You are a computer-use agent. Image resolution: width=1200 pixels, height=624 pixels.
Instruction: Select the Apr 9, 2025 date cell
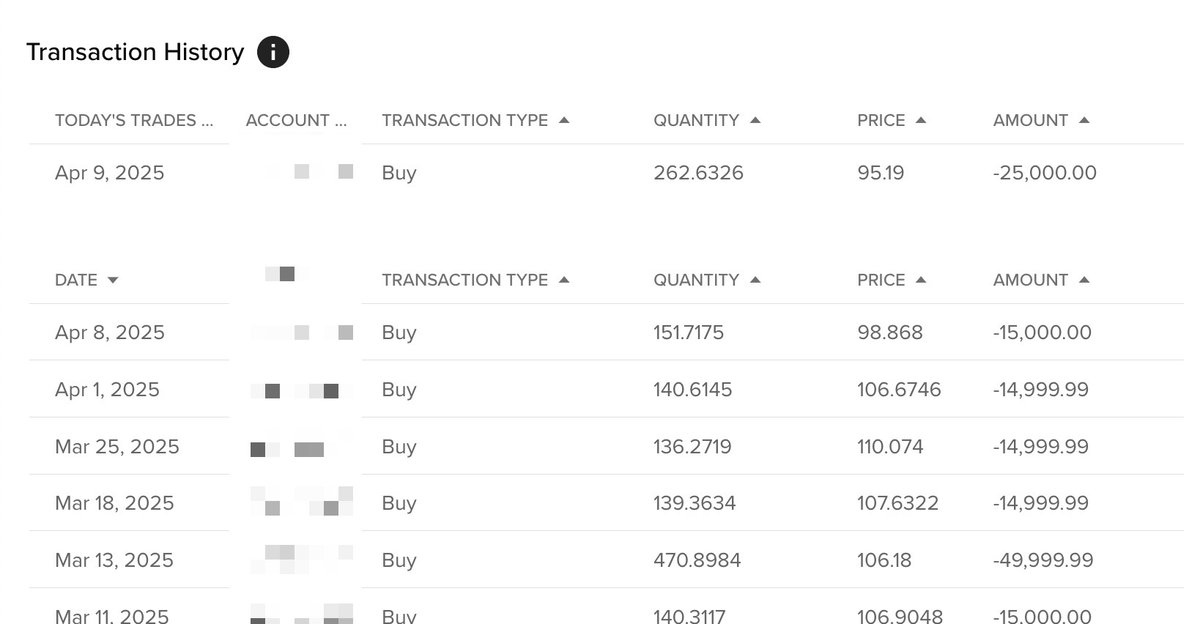[x=110, y=173]
